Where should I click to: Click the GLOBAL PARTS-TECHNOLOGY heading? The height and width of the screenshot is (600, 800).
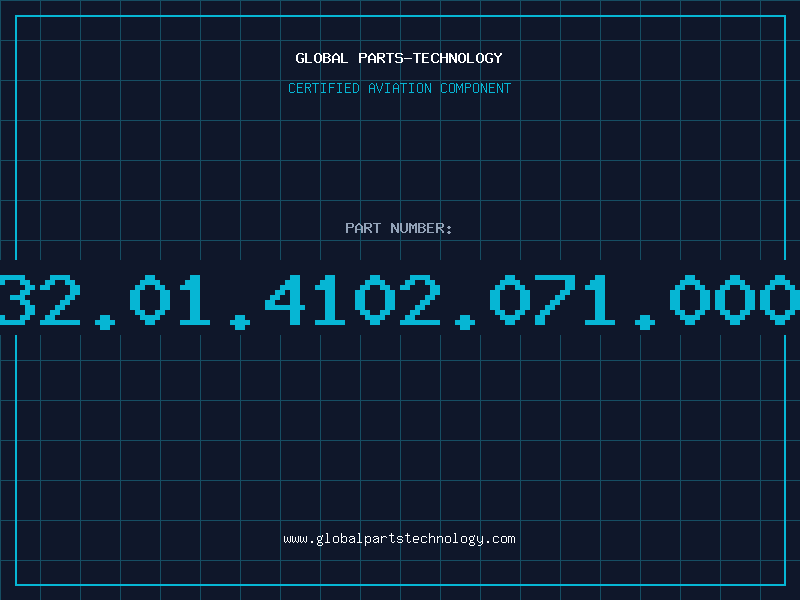point(399,58)
